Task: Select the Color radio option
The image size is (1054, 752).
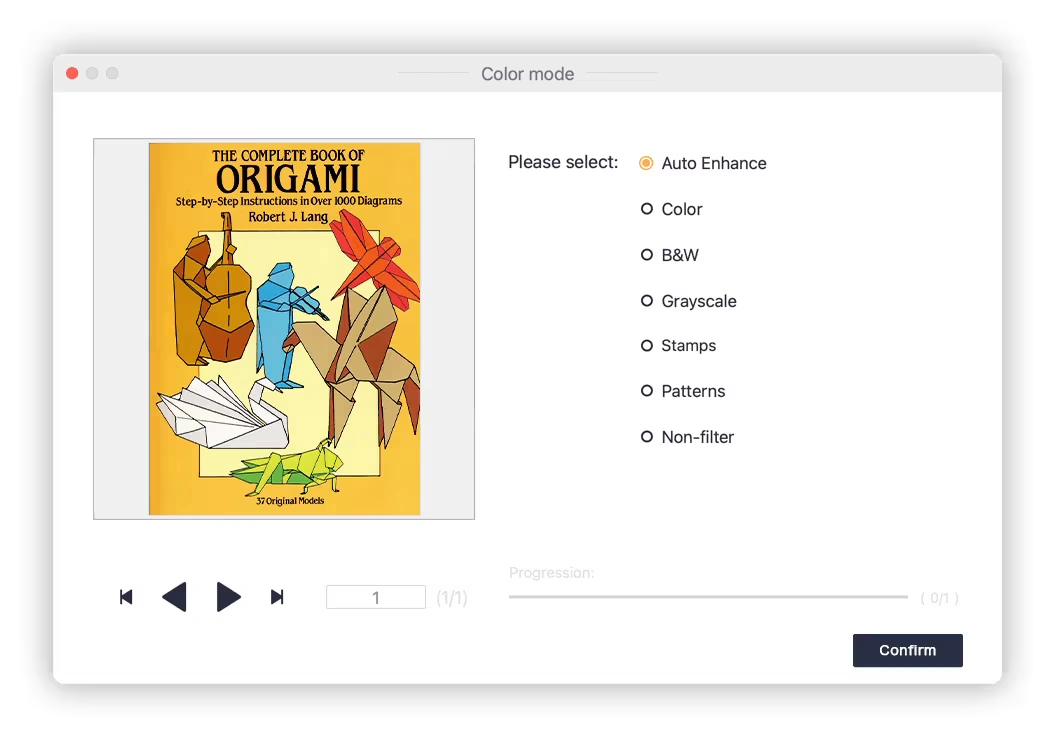Action: [647, 209]
